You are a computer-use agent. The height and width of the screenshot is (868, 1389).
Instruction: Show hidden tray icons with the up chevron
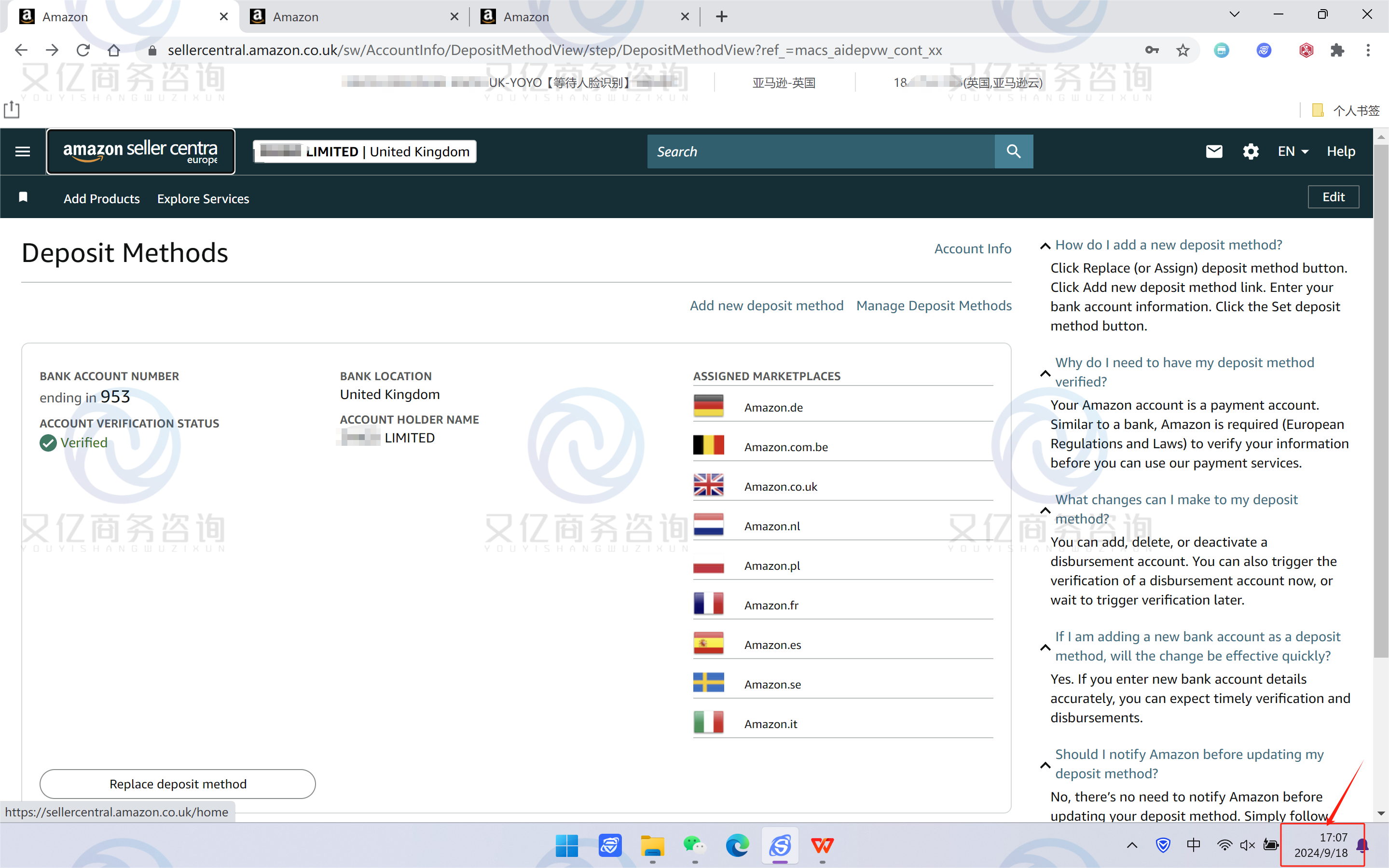[1132, 845]
